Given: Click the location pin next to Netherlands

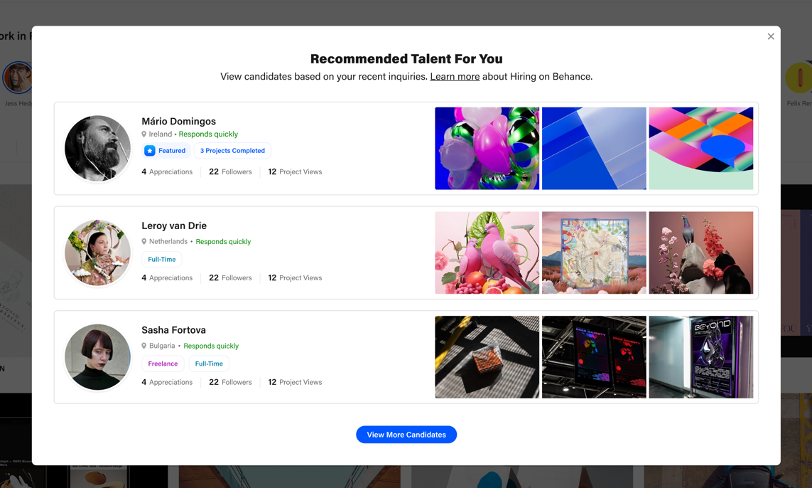Looking at the screenshot, I should pyautogui.click(x=144, y=241).
